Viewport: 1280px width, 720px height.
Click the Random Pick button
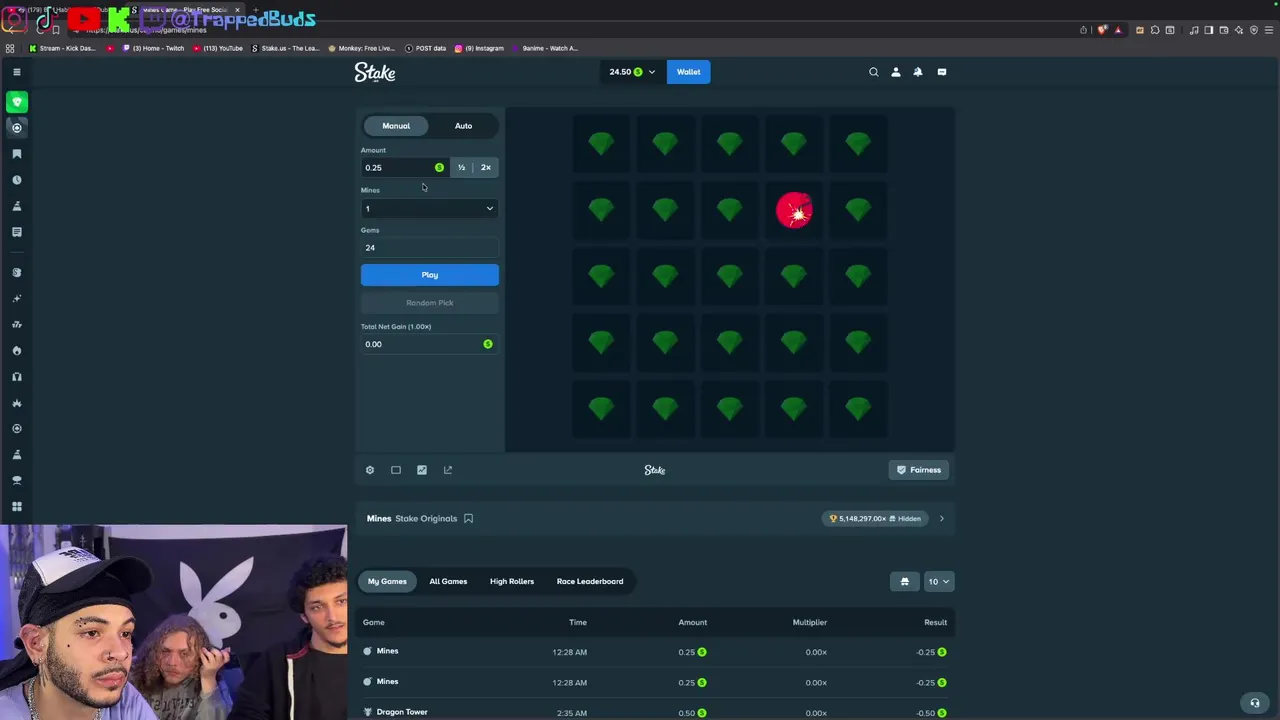click(430, 303)
